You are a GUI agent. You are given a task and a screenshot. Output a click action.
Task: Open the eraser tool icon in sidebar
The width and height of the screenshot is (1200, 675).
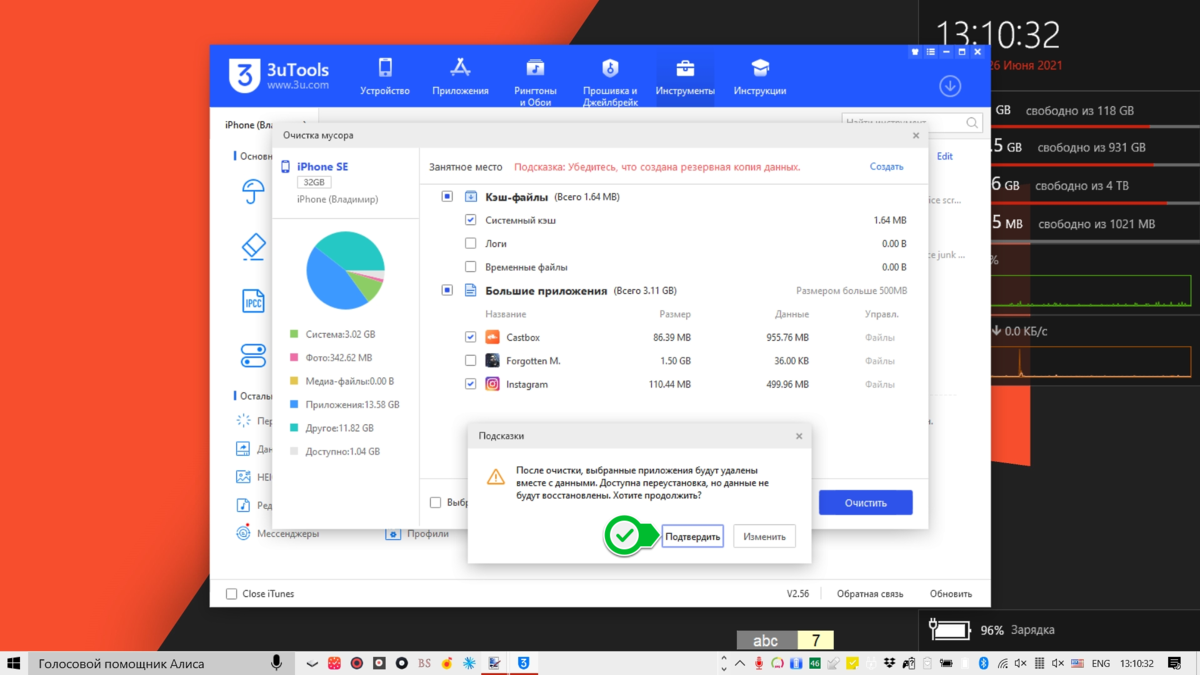[253, 246]
